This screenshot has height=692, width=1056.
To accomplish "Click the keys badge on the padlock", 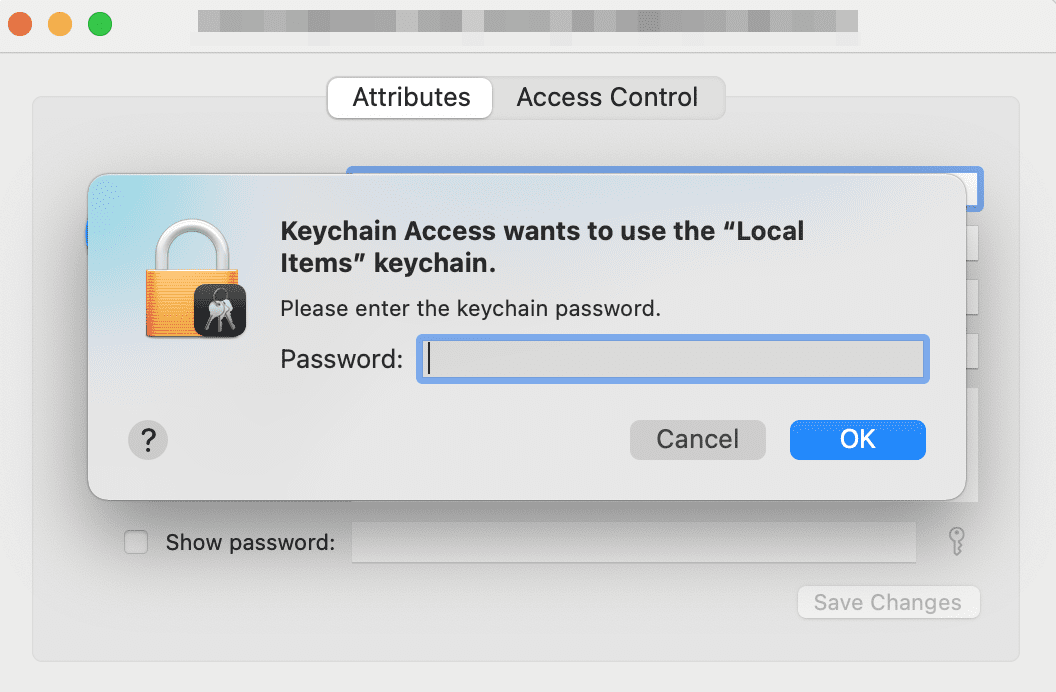I will tap(219, 310).
